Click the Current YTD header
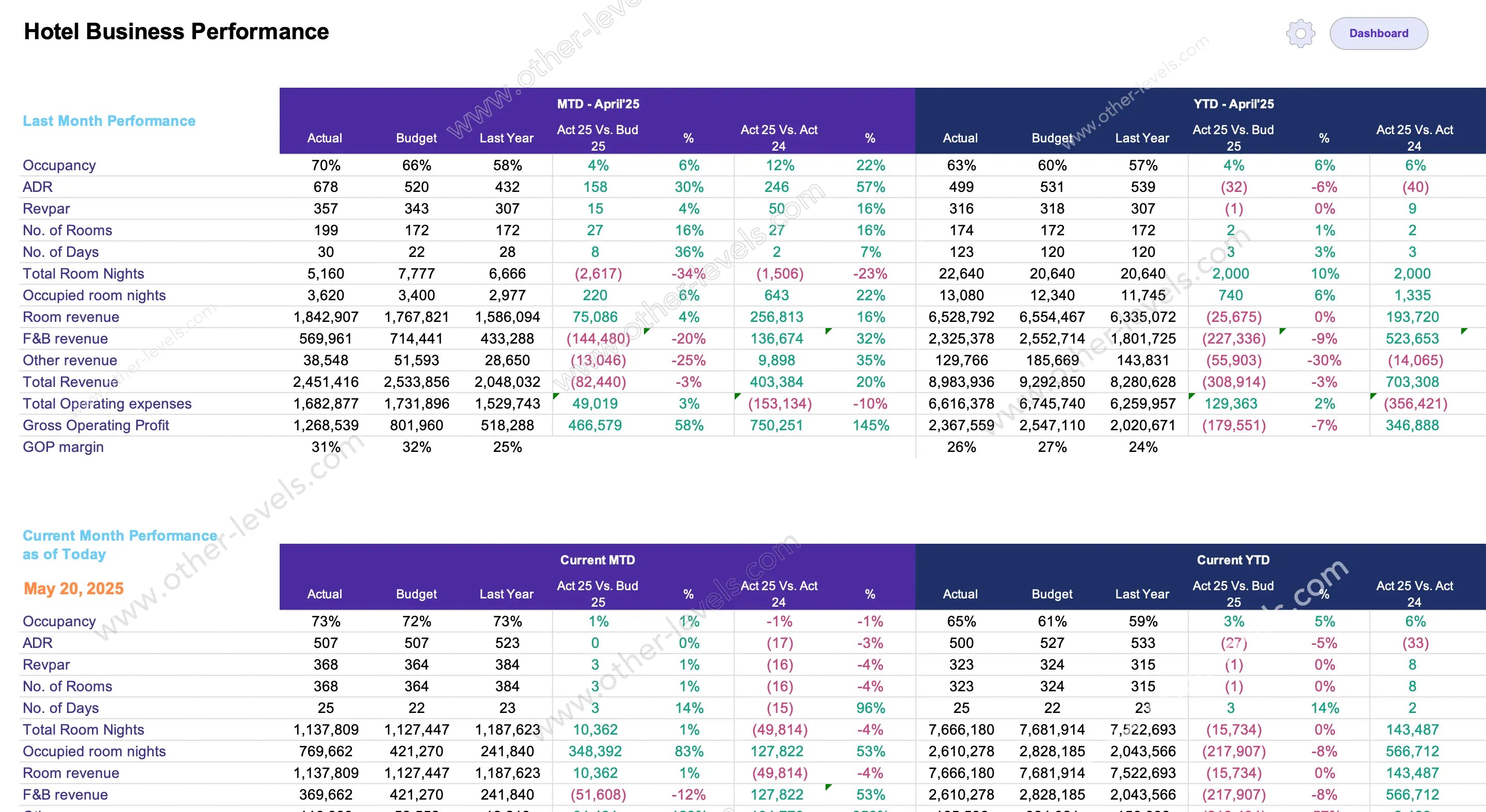 (x=1233, y=560)
